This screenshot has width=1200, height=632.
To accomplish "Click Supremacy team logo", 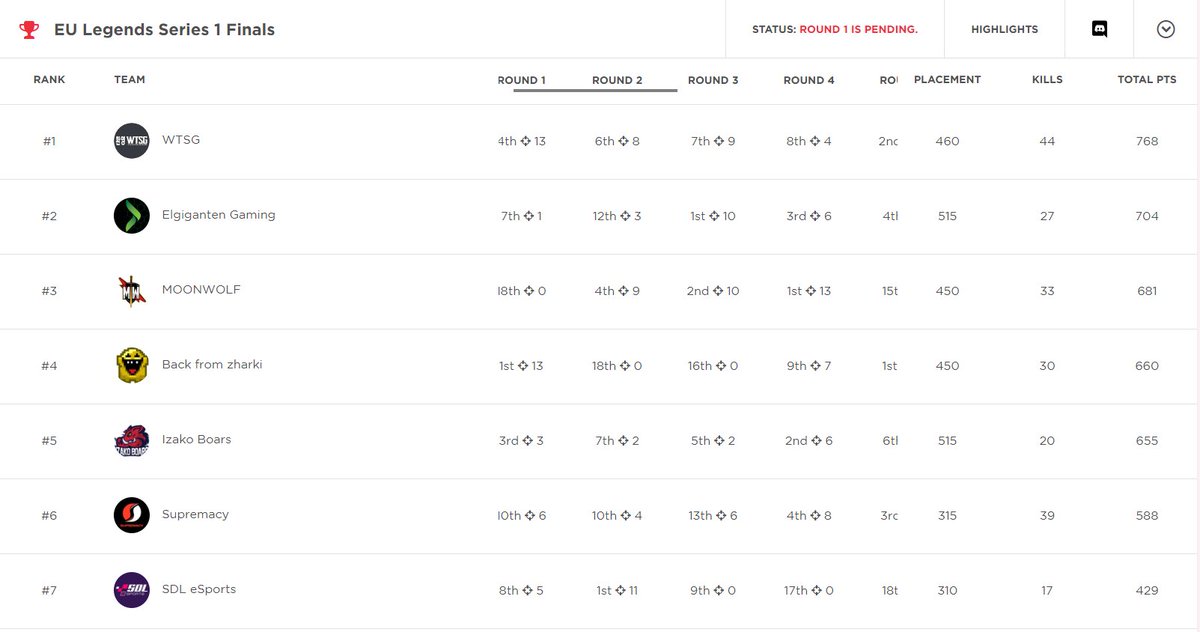I will click(132, 516).
